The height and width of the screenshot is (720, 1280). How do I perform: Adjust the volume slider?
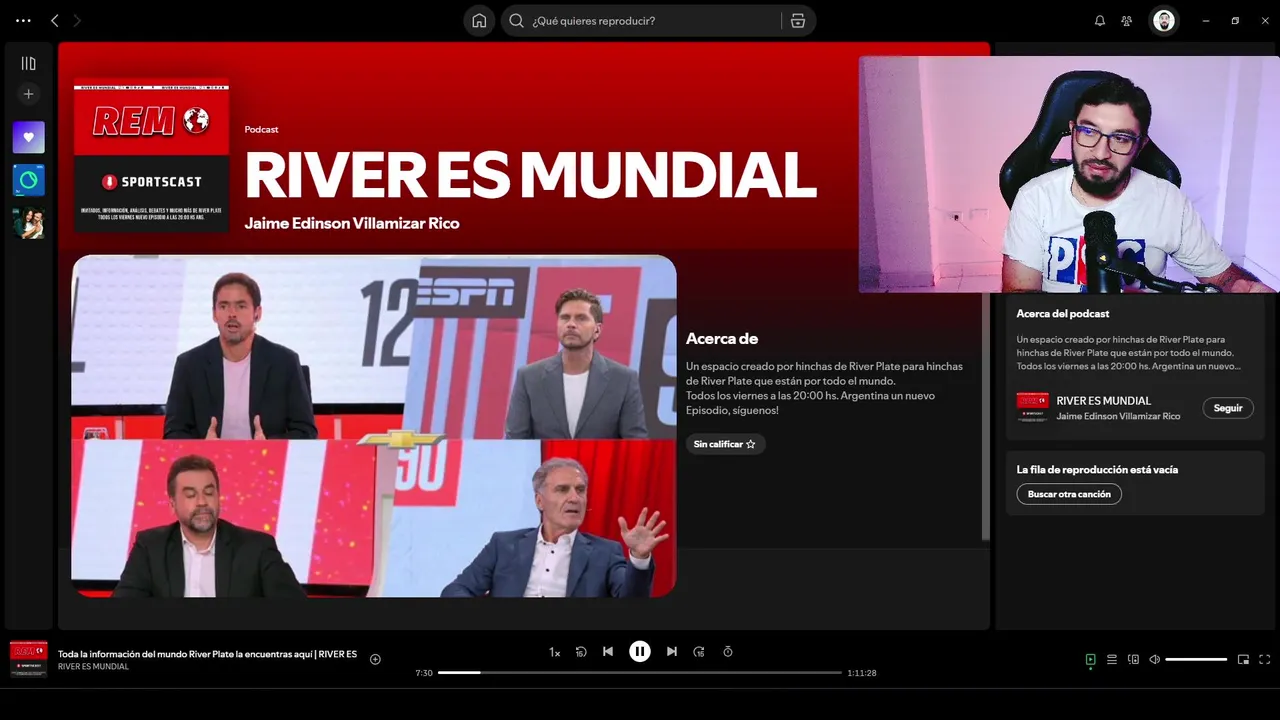pos(1196,660)
